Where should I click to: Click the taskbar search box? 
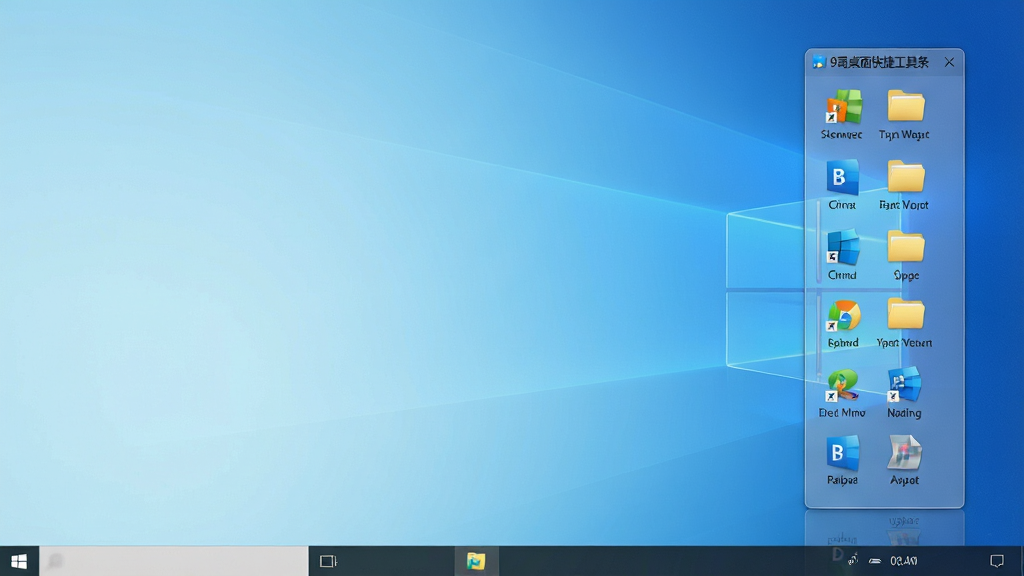click(x=174, y=561)
